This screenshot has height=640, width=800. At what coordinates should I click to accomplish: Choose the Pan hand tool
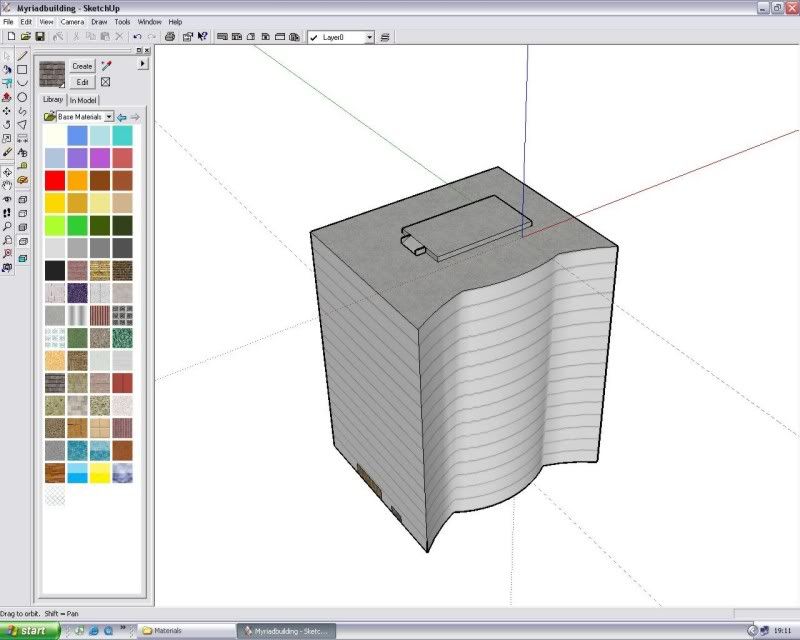pos(7,185)
